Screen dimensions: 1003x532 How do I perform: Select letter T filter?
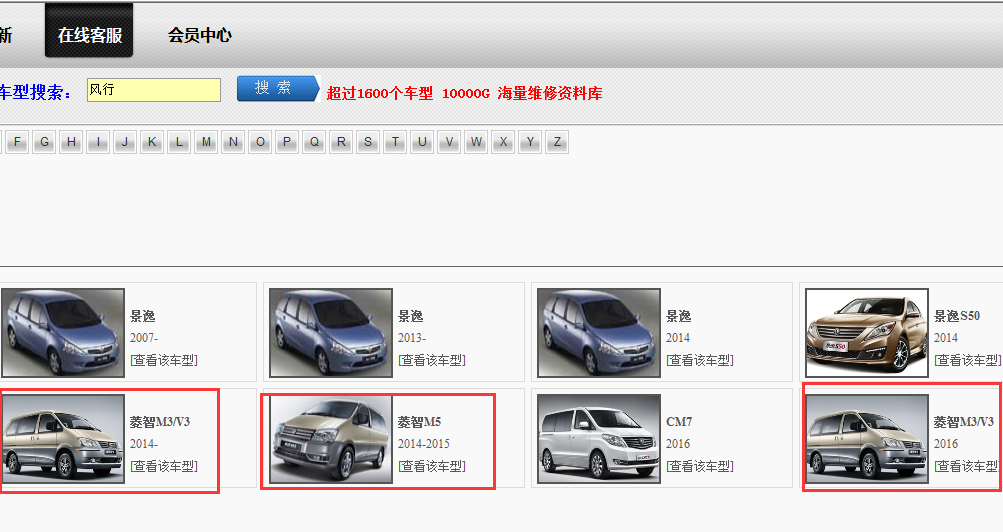[x=395, y=142]
